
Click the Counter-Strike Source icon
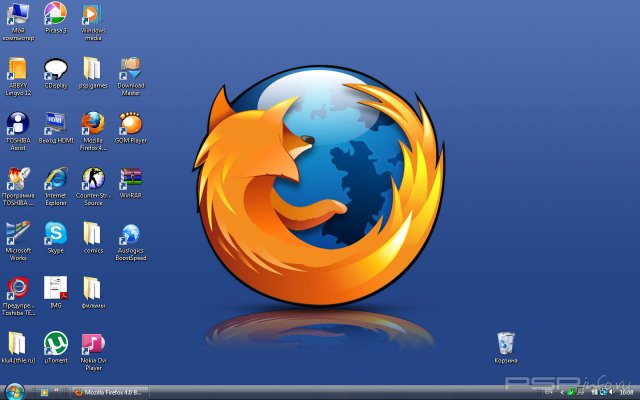93,179
